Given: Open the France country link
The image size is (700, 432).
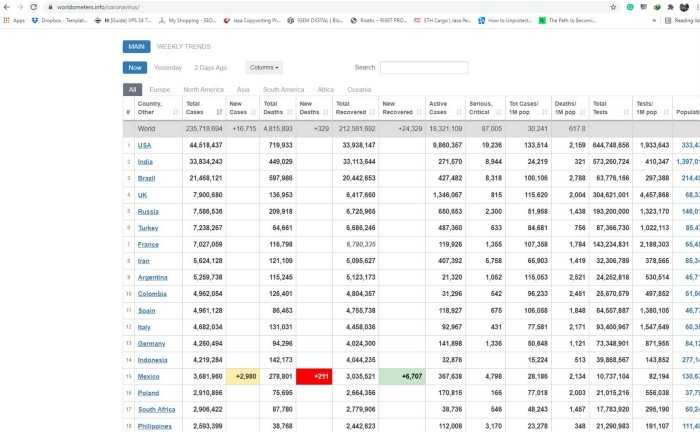Looking at the screenshot, I should pos(148,245).
